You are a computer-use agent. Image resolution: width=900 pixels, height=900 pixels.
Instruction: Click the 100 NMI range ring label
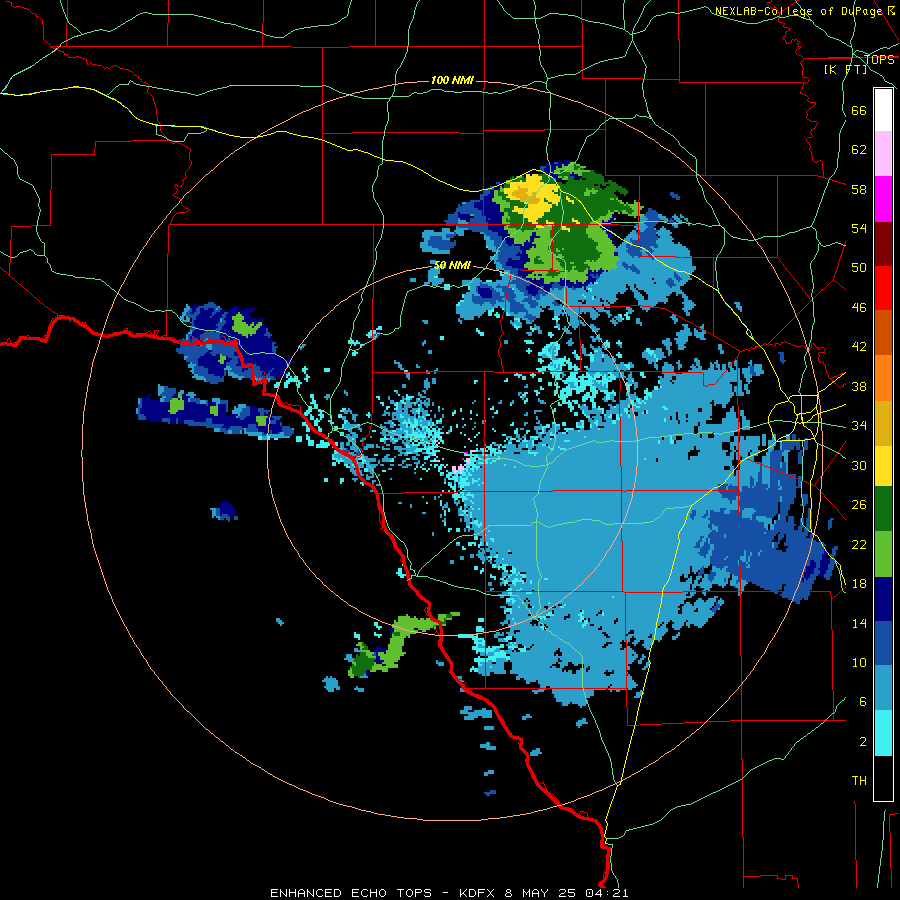[x=452, y=80]
